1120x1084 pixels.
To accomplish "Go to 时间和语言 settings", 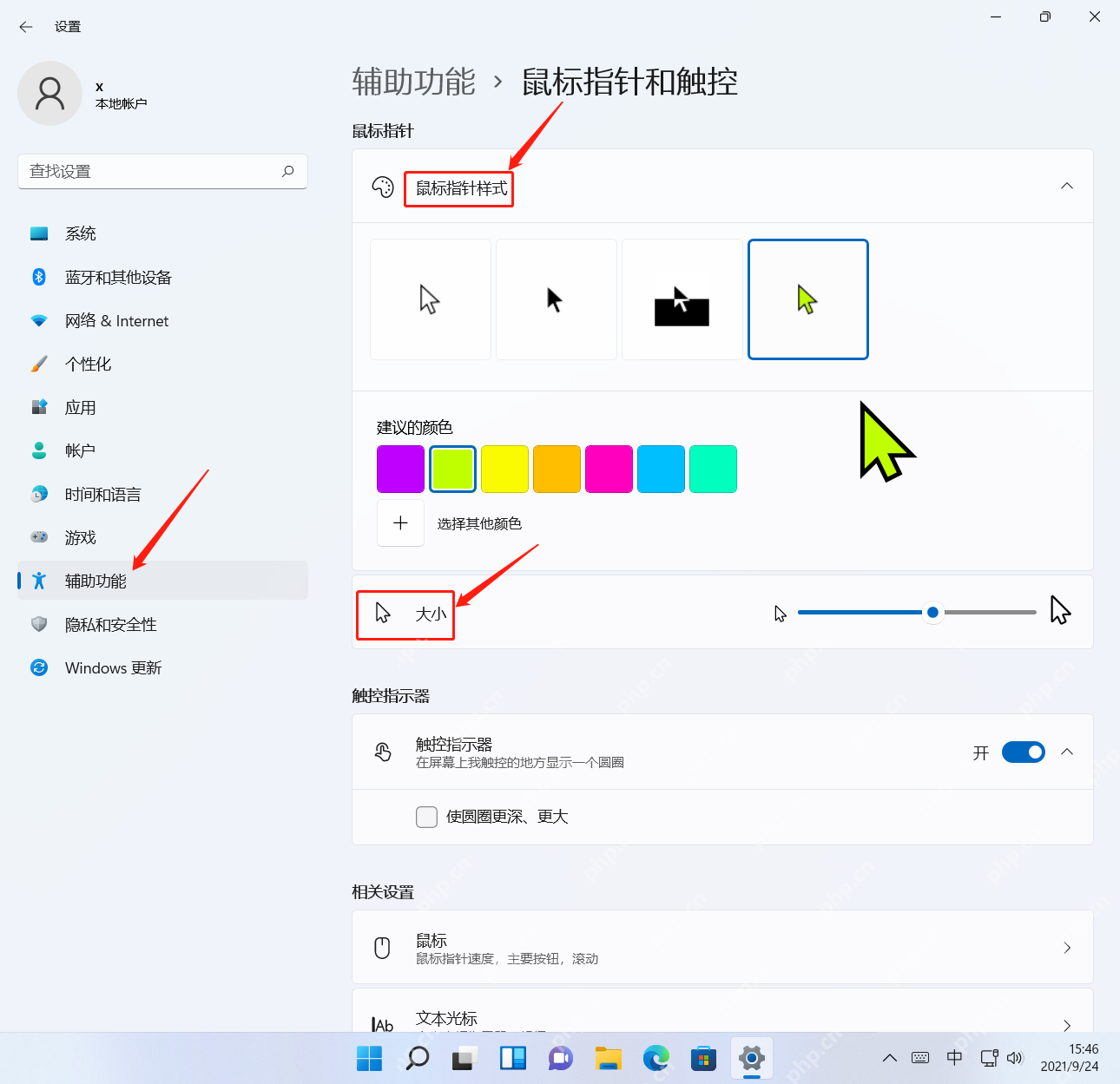I will pos(163,494).
